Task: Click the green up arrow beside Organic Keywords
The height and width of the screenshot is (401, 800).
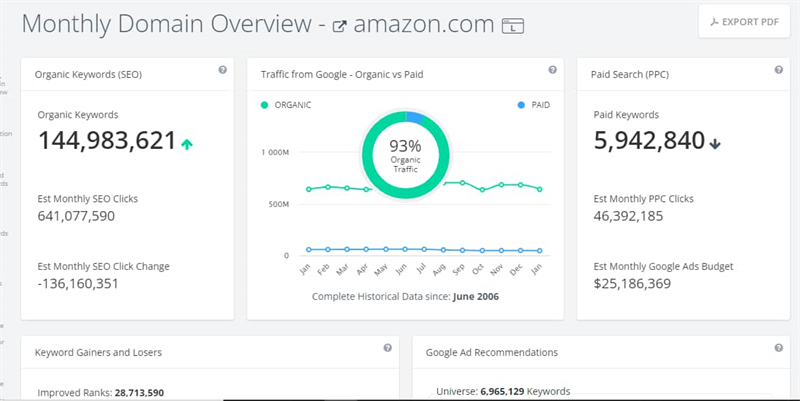Action: (x=187, y=144)
